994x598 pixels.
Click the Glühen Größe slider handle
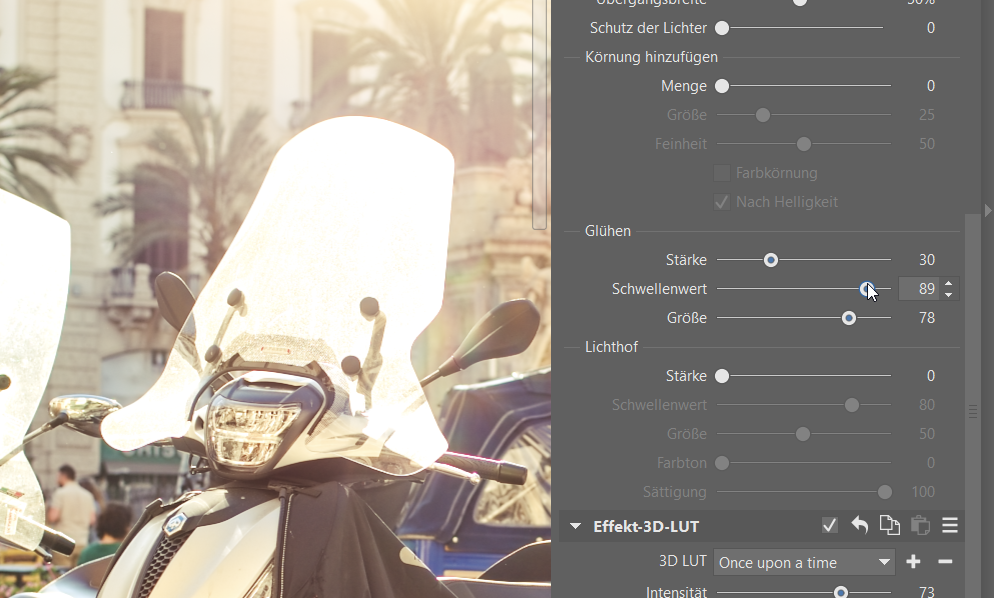849,318
